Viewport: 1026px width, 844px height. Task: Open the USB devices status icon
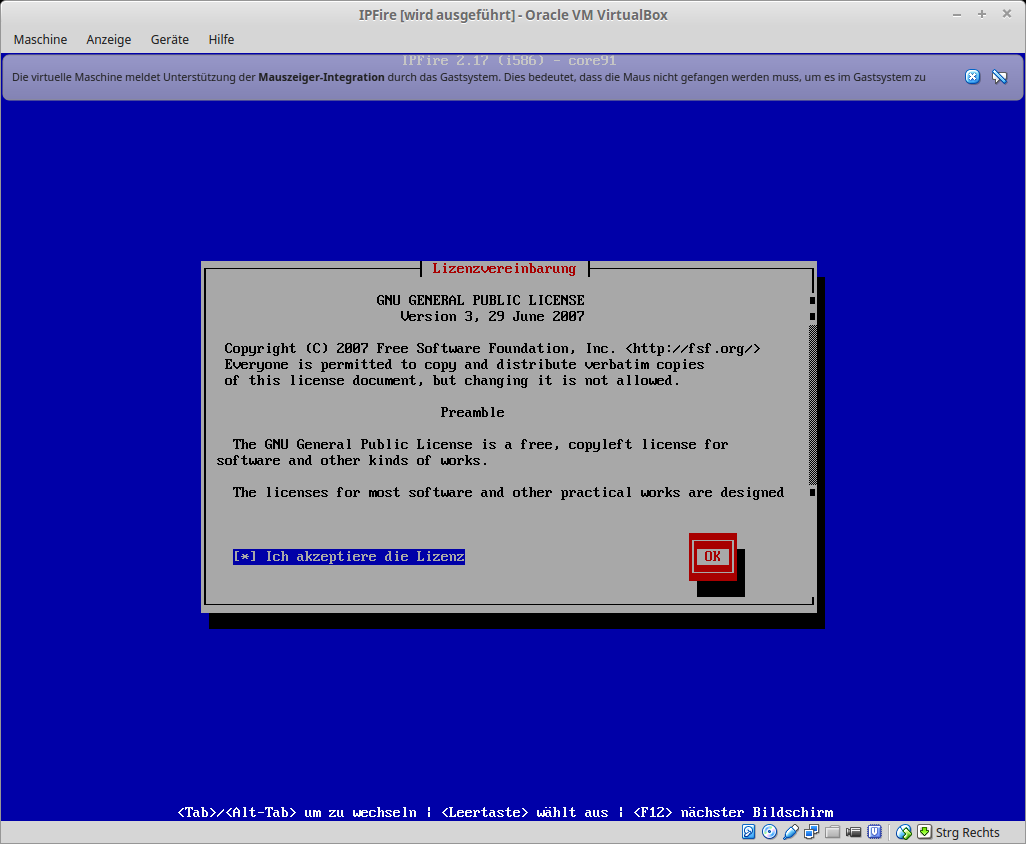pos(790,832)
